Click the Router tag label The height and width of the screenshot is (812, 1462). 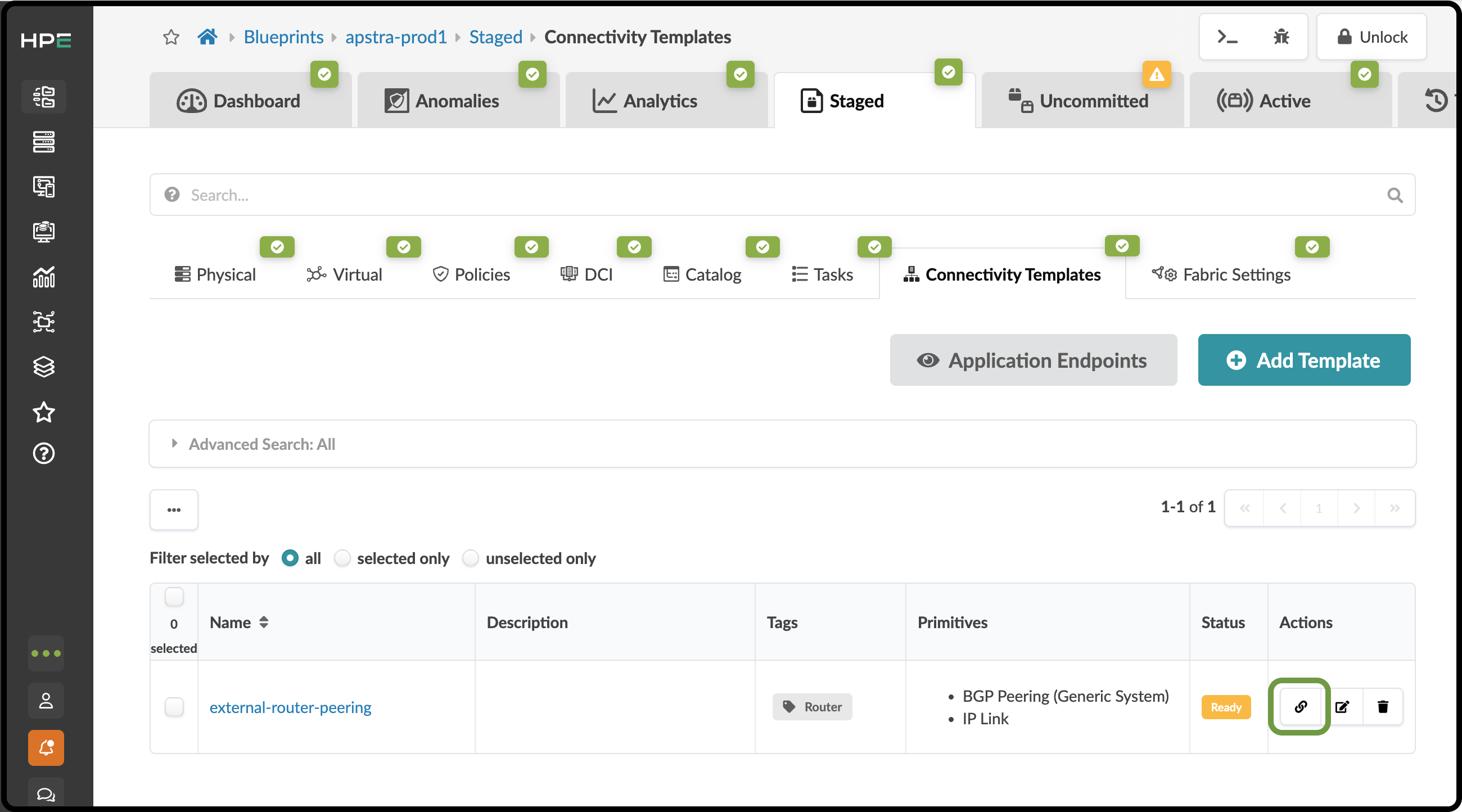pyautogui.click(x=811, y=706)
